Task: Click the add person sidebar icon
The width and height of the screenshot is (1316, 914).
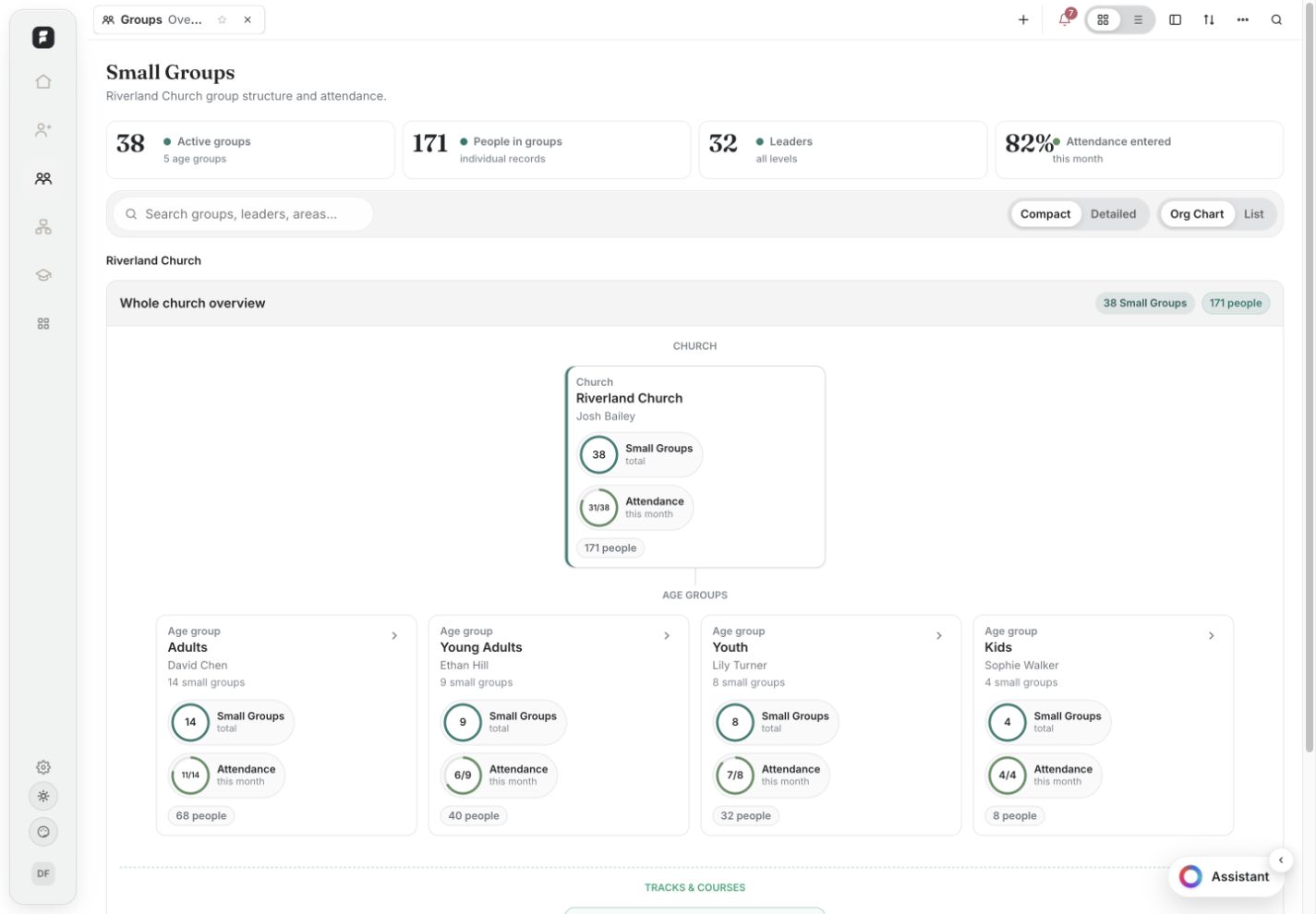Action: (x=43, y=130)
